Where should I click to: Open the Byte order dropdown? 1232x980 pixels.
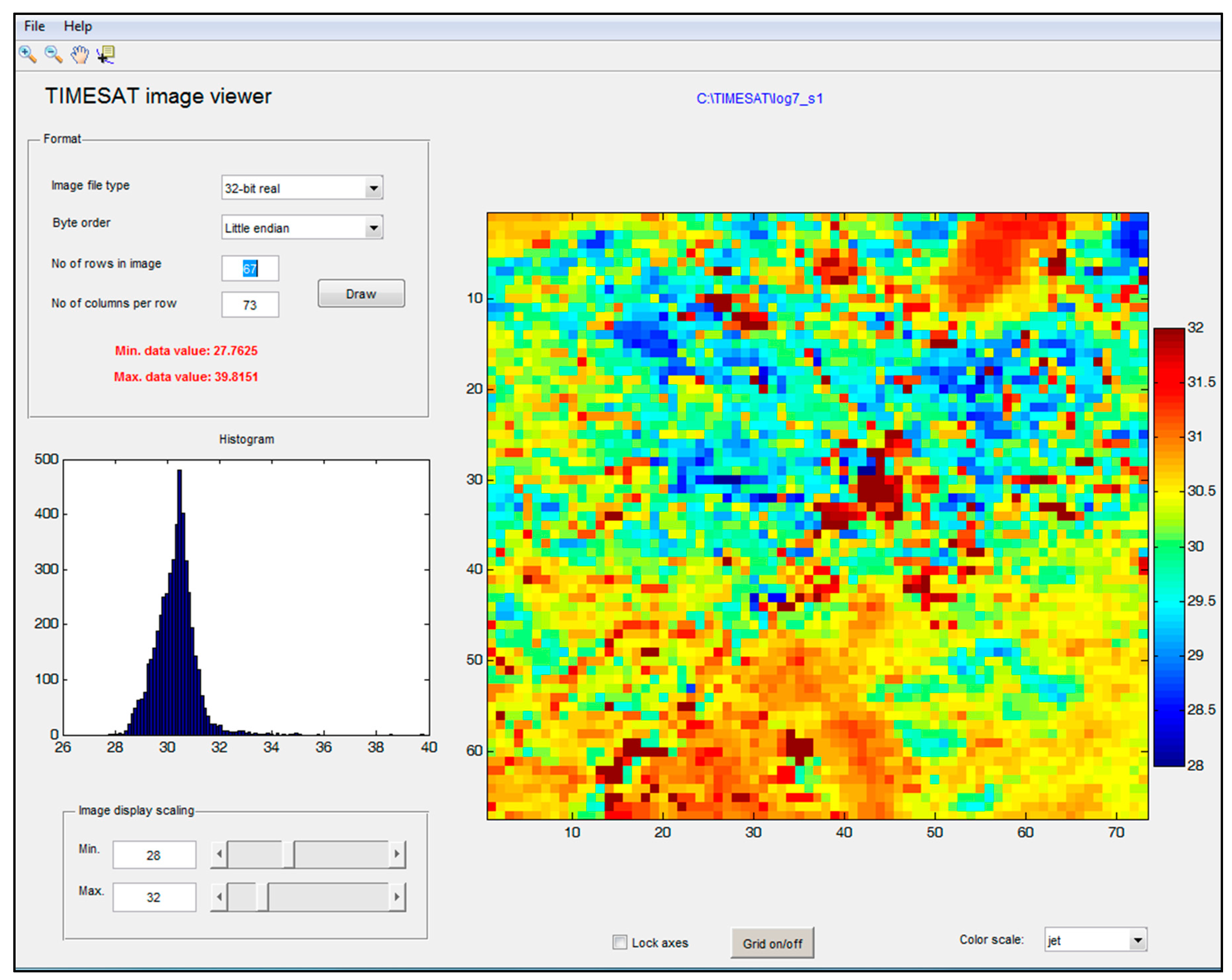coord(373,228)
